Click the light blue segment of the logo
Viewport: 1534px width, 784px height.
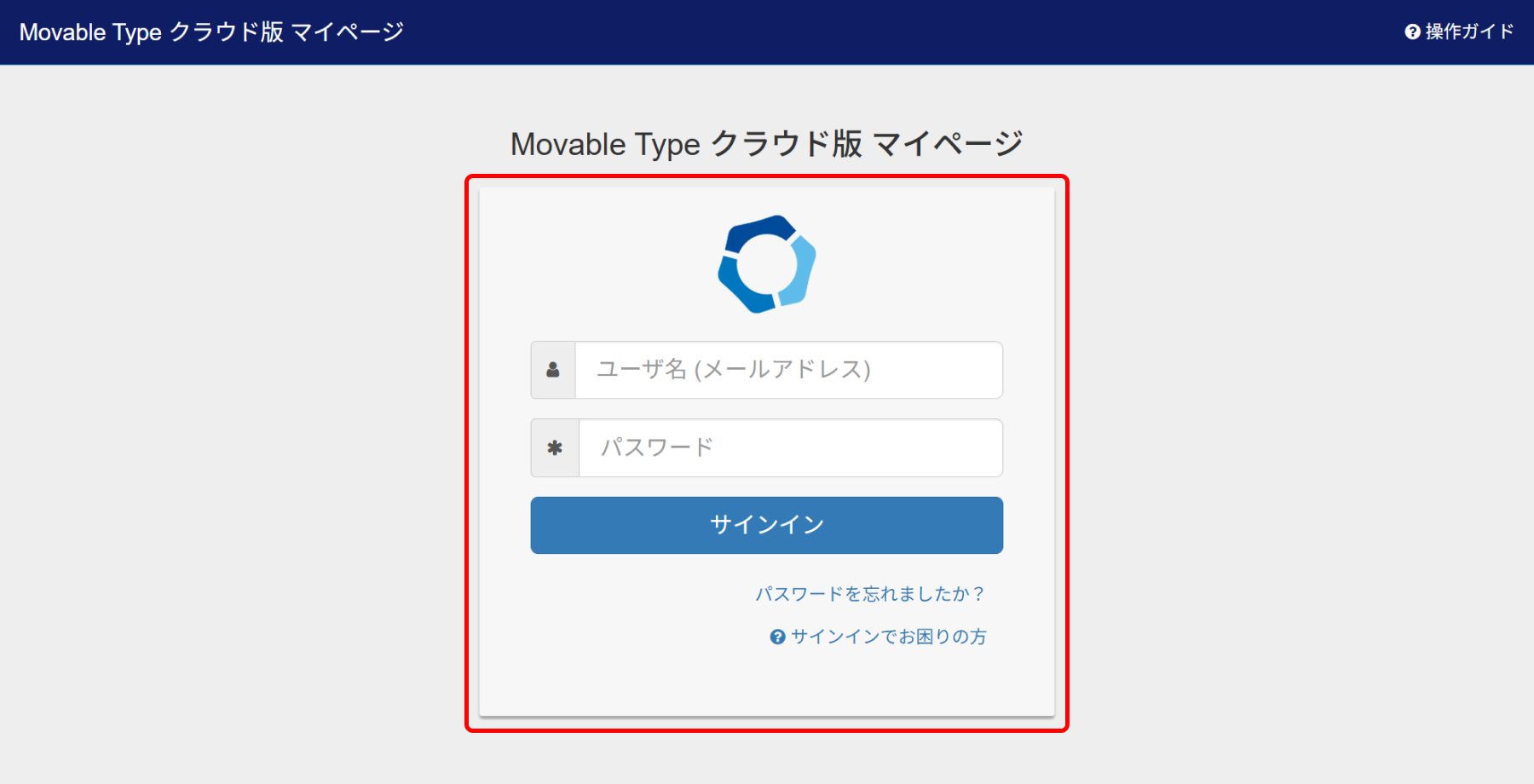coord(801,271)
